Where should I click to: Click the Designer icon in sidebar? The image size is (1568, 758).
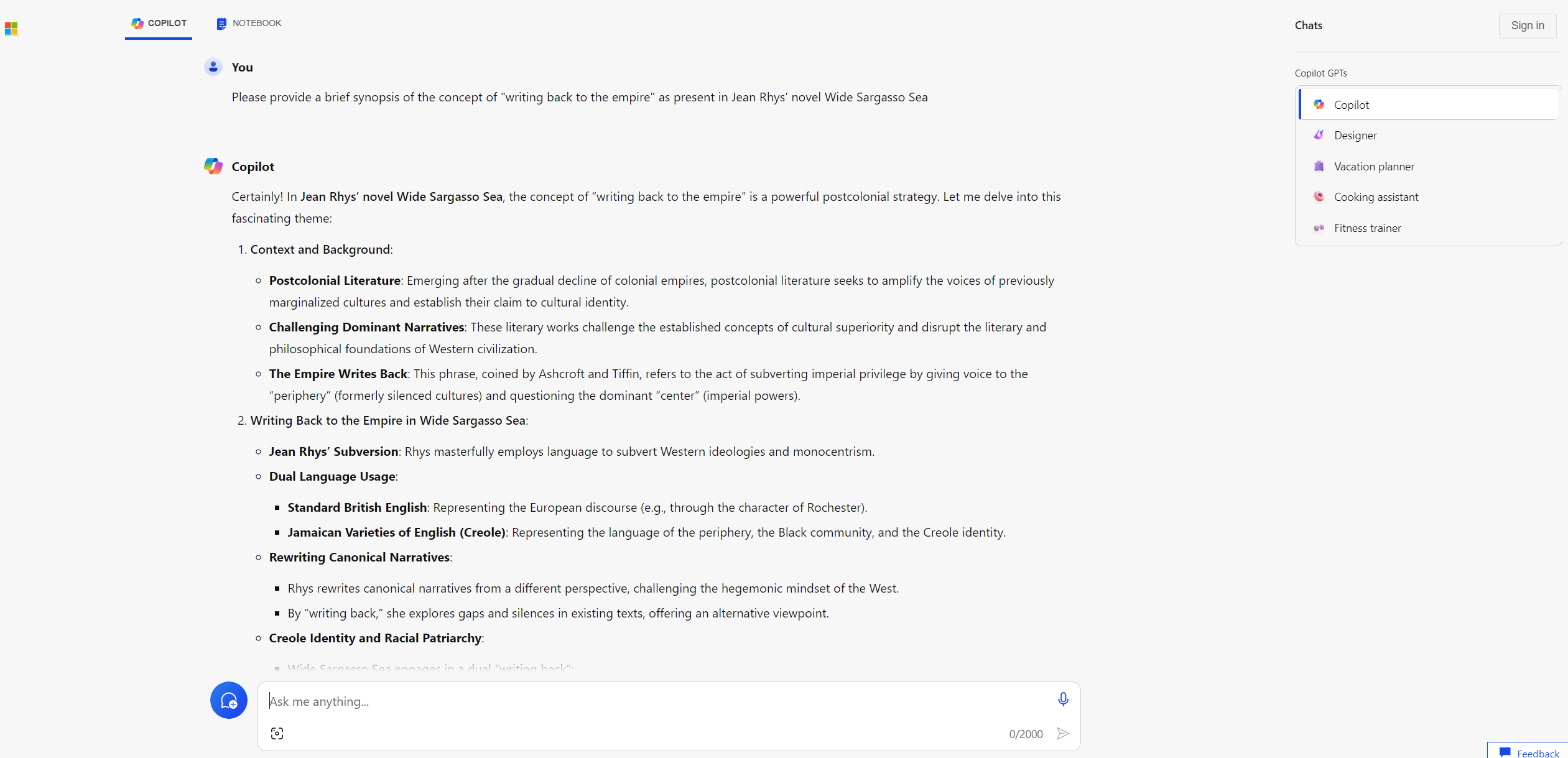click(x=1319, y=135)
